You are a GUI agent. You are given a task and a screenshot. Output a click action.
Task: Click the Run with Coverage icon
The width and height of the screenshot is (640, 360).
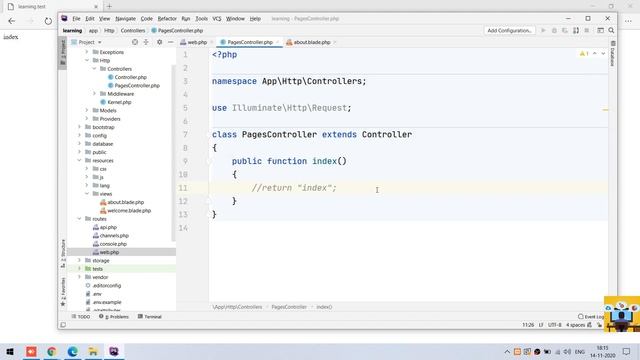click(565, 31)
